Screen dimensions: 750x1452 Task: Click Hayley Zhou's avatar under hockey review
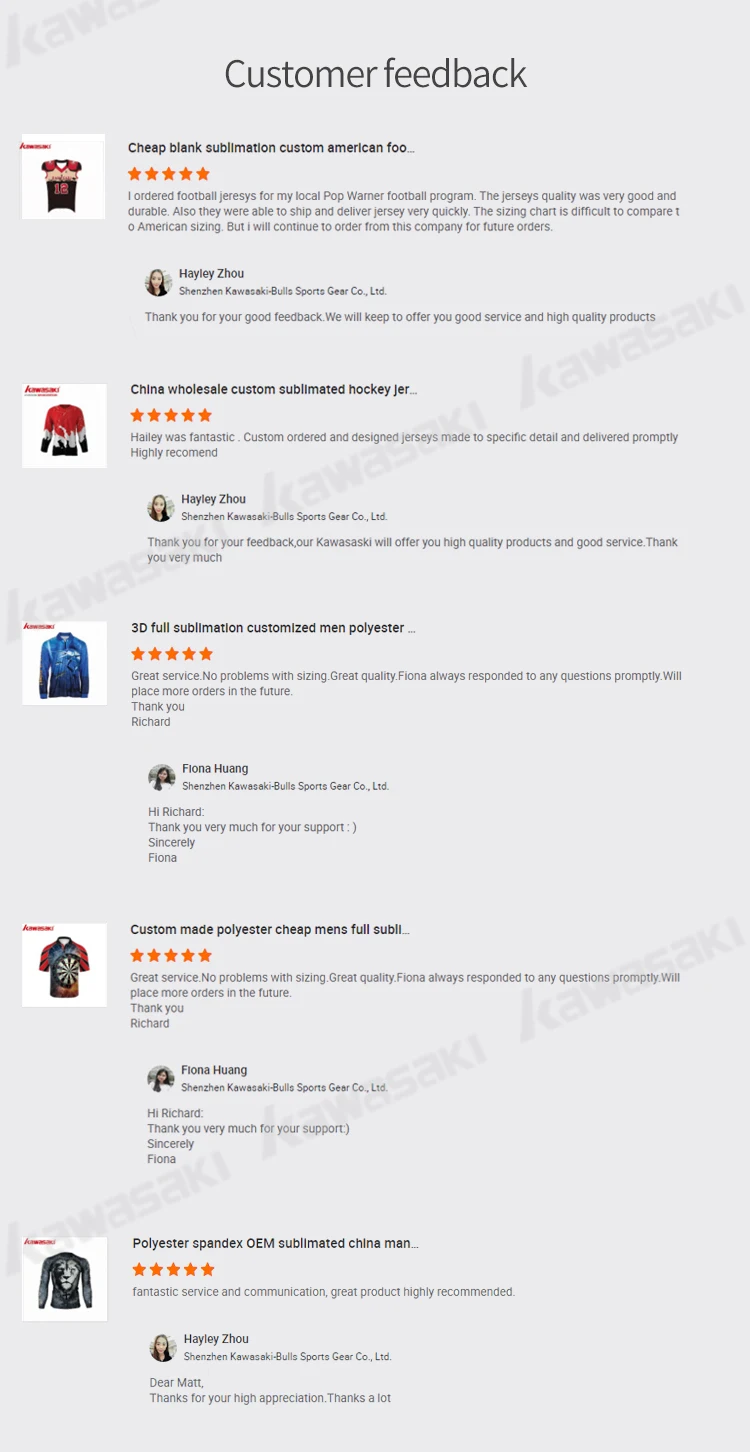point(161,507)
